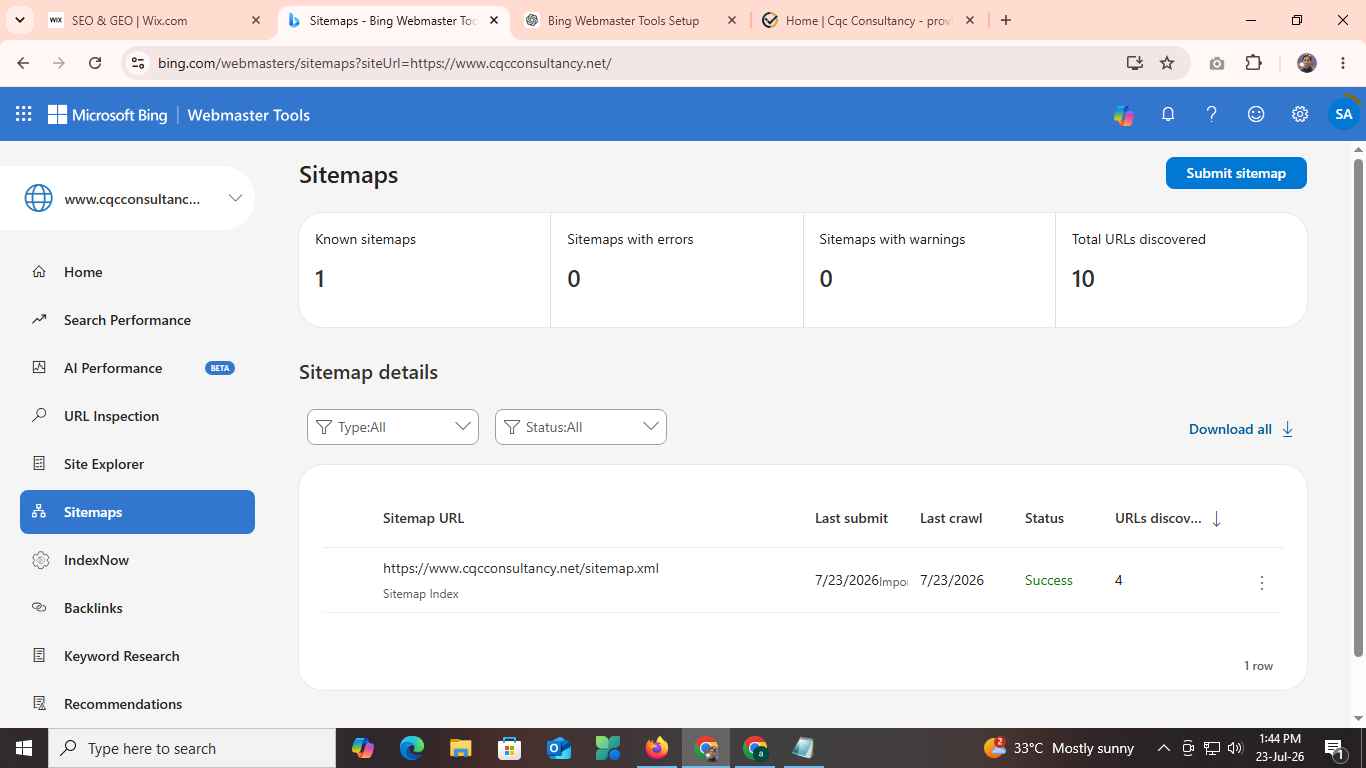
Task: Click the Known sitemaps count 1
Action: [320, 279]
